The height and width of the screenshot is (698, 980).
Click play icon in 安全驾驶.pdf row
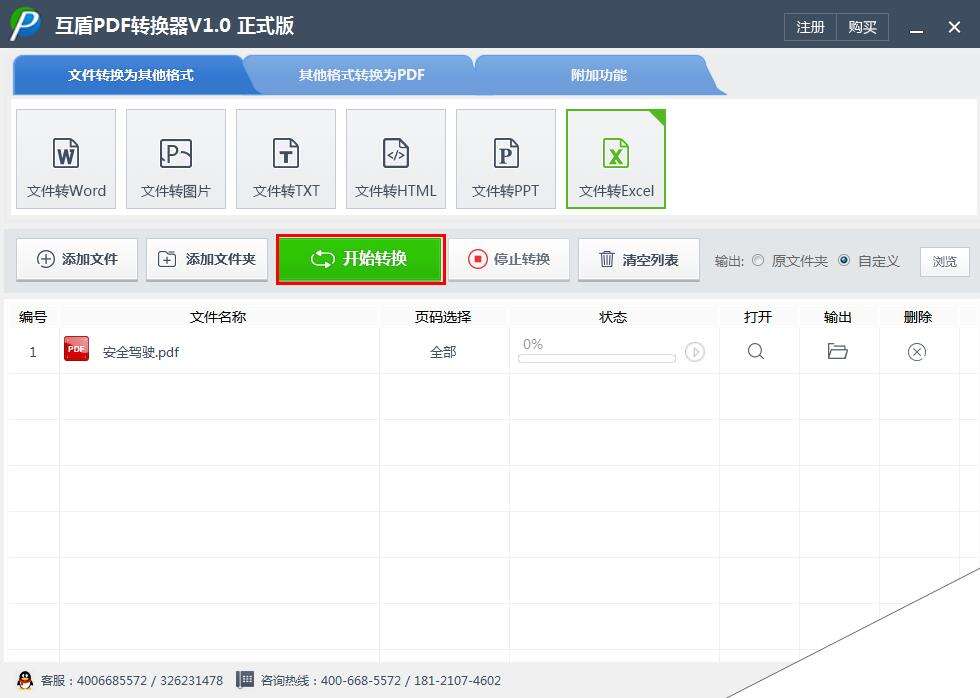click(694, 352)
